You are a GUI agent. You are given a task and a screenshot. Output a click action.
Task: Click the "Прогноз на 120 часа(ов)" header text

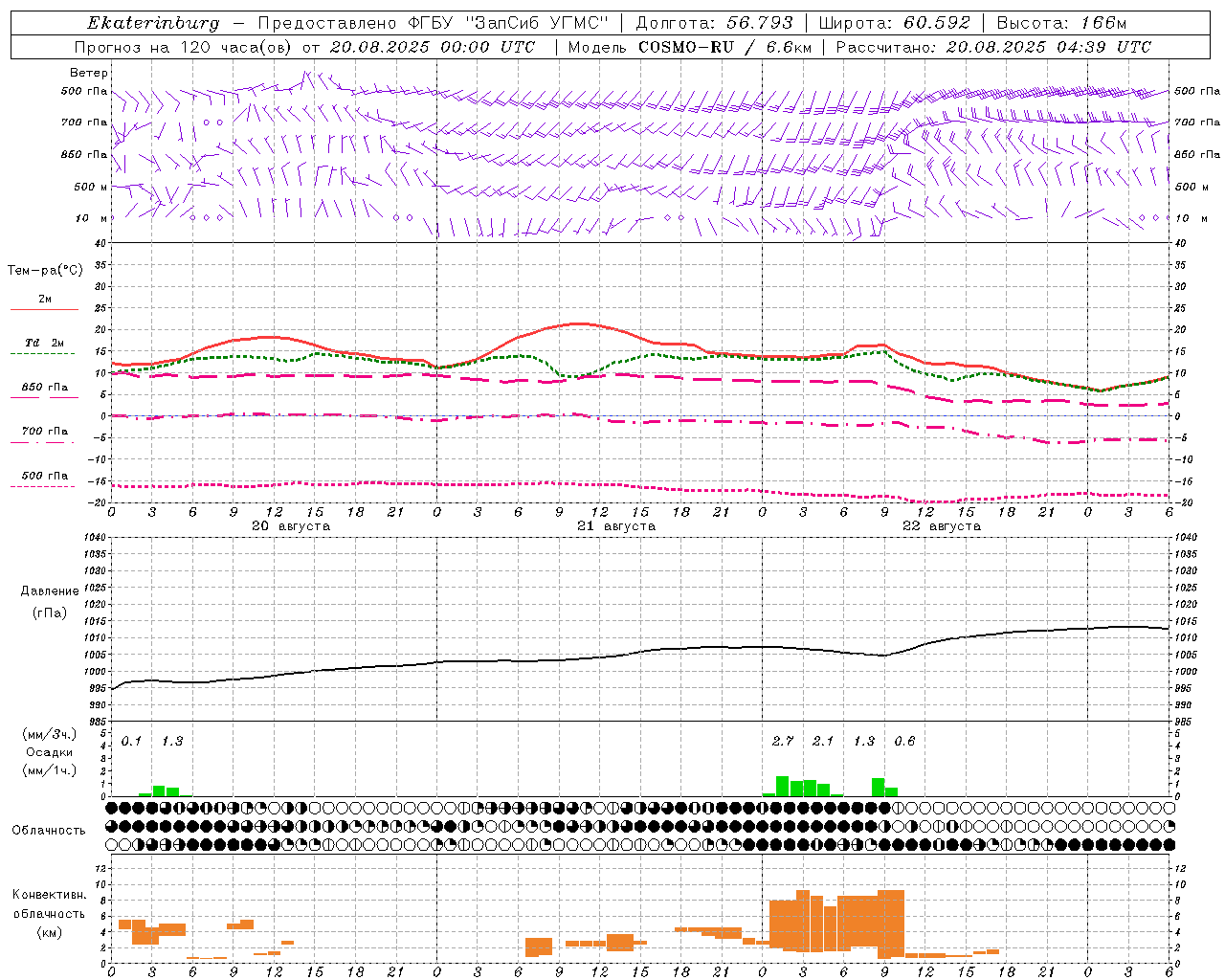coord(184,47)
